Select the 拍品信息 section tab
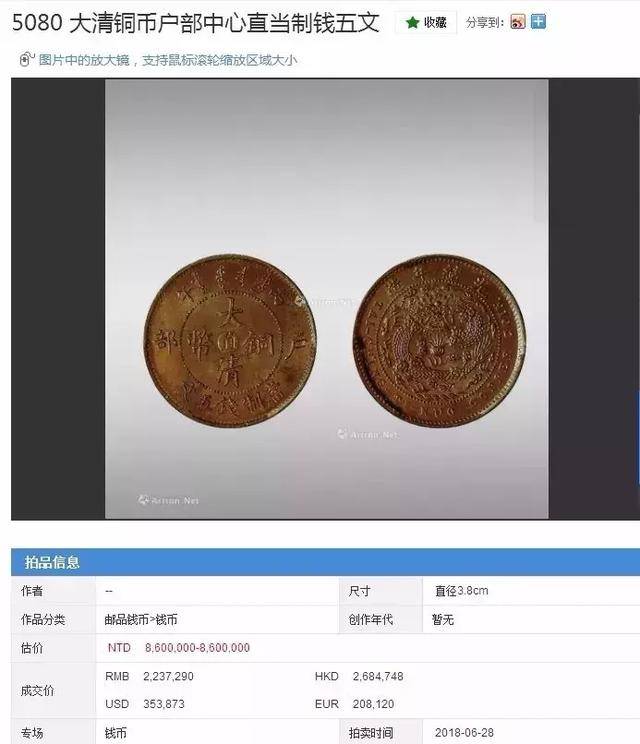 [52, 563]
